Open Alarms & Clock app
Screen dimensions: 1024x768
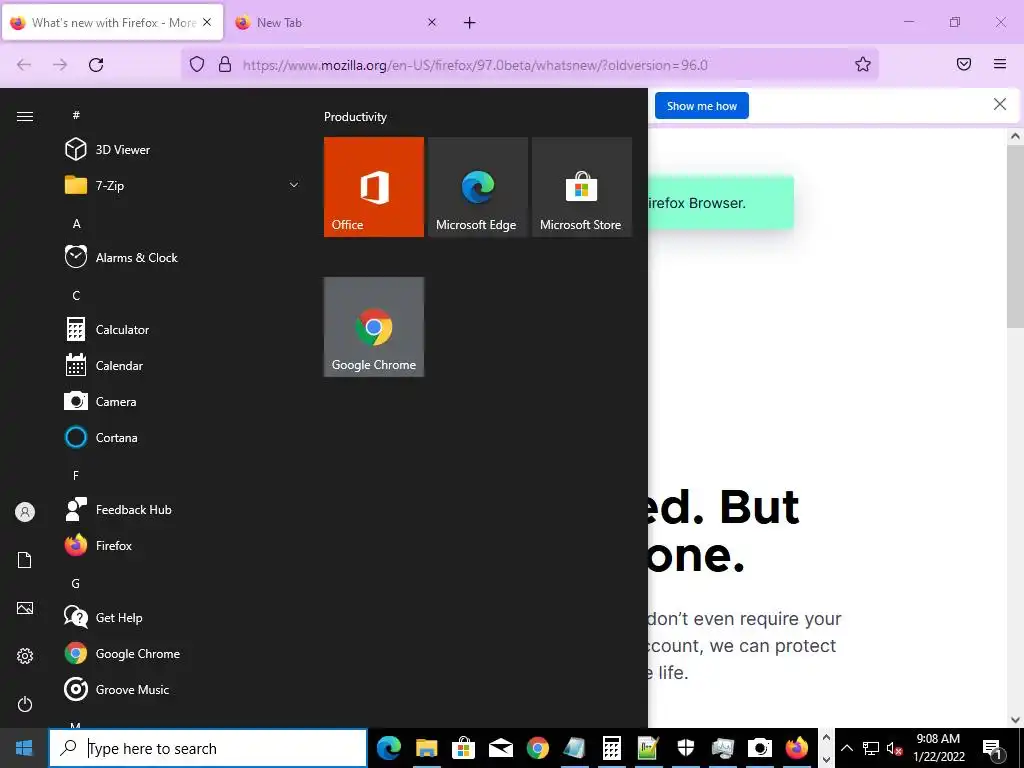pos(183,257)
